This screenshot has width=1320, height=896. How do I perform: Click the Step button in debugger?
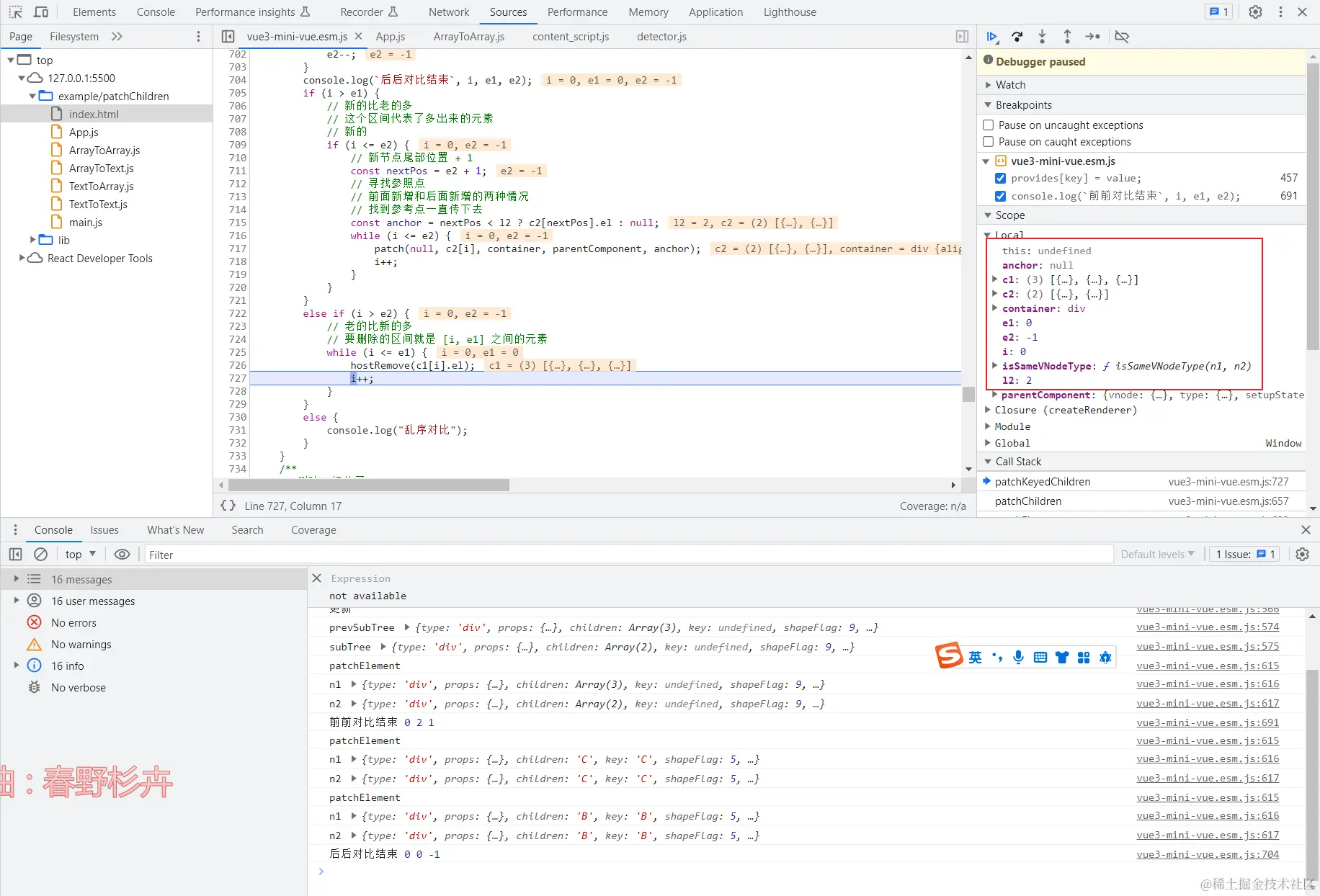1092,37
